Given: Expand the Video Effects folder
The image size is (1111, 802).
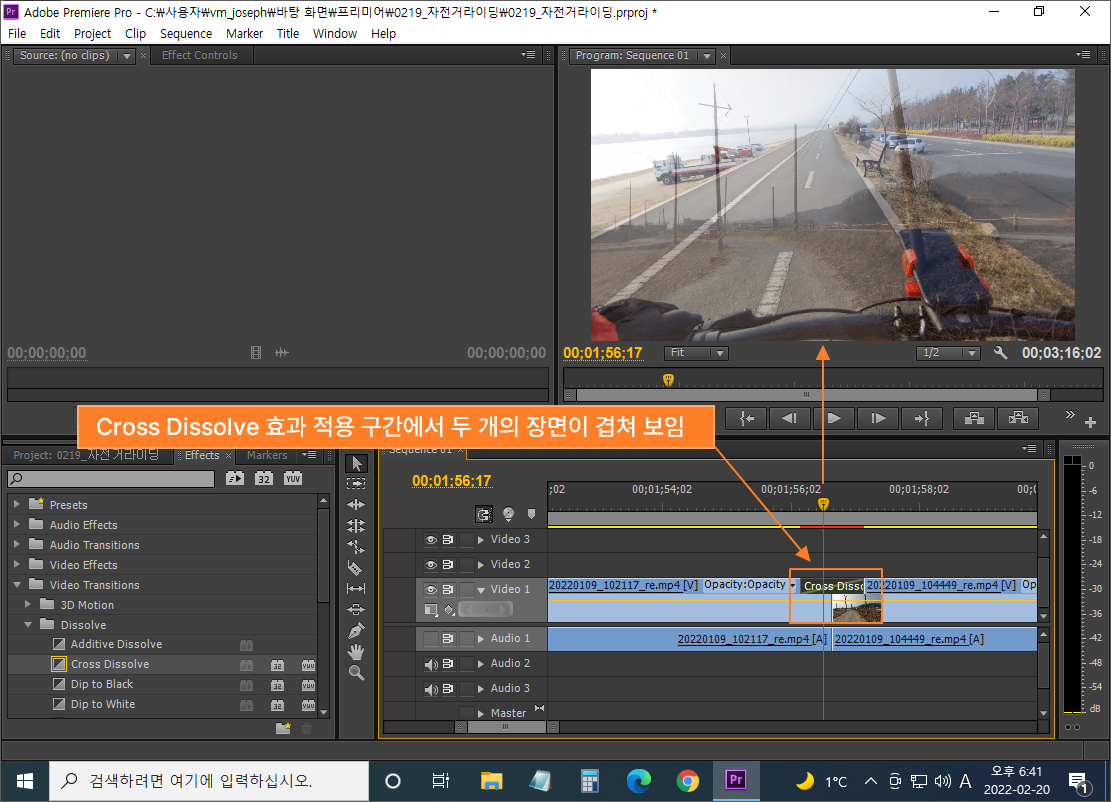Looking at the screenshot, I should 16,564.
